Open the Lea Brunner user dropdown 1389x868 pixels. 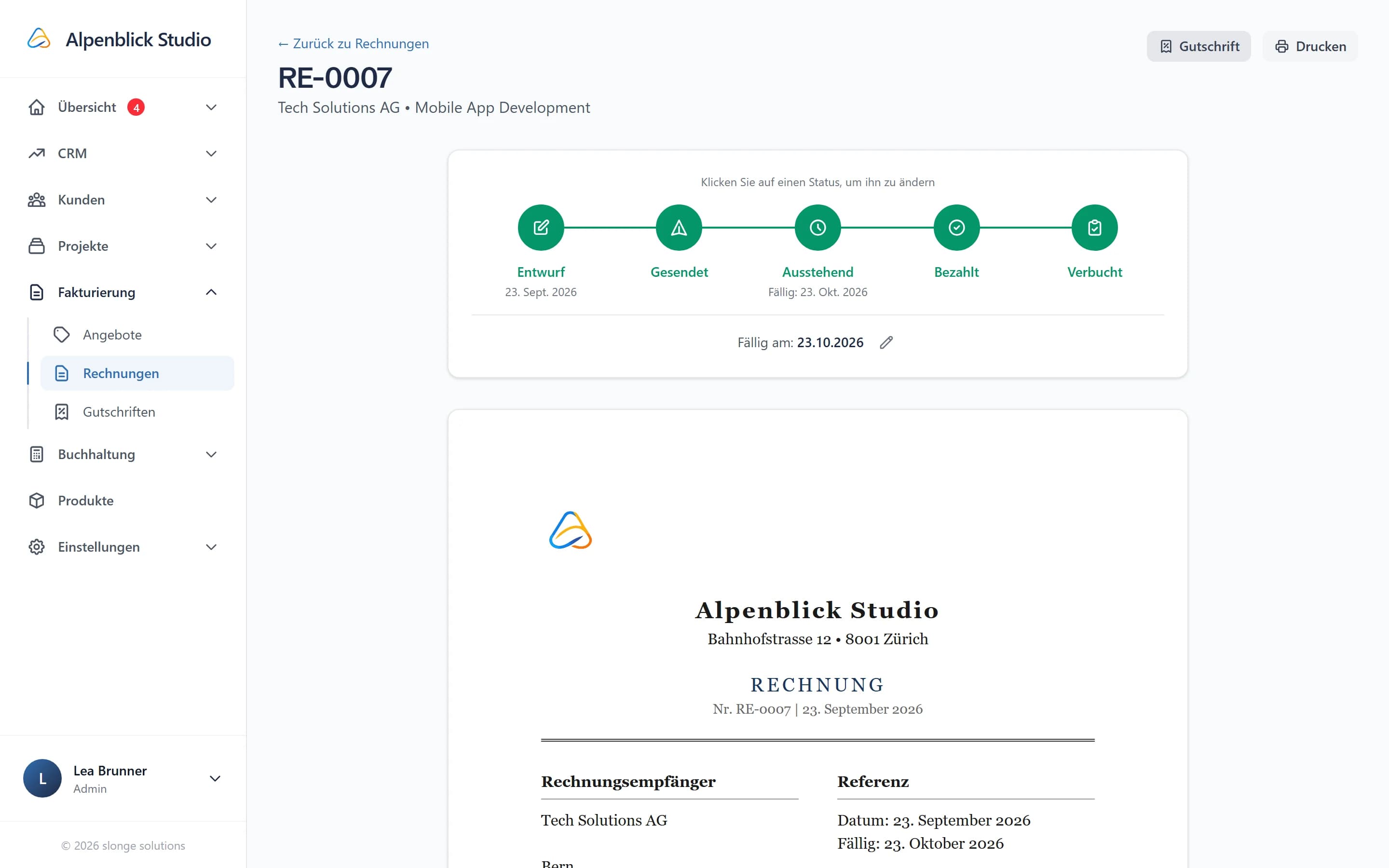[215, 778]
